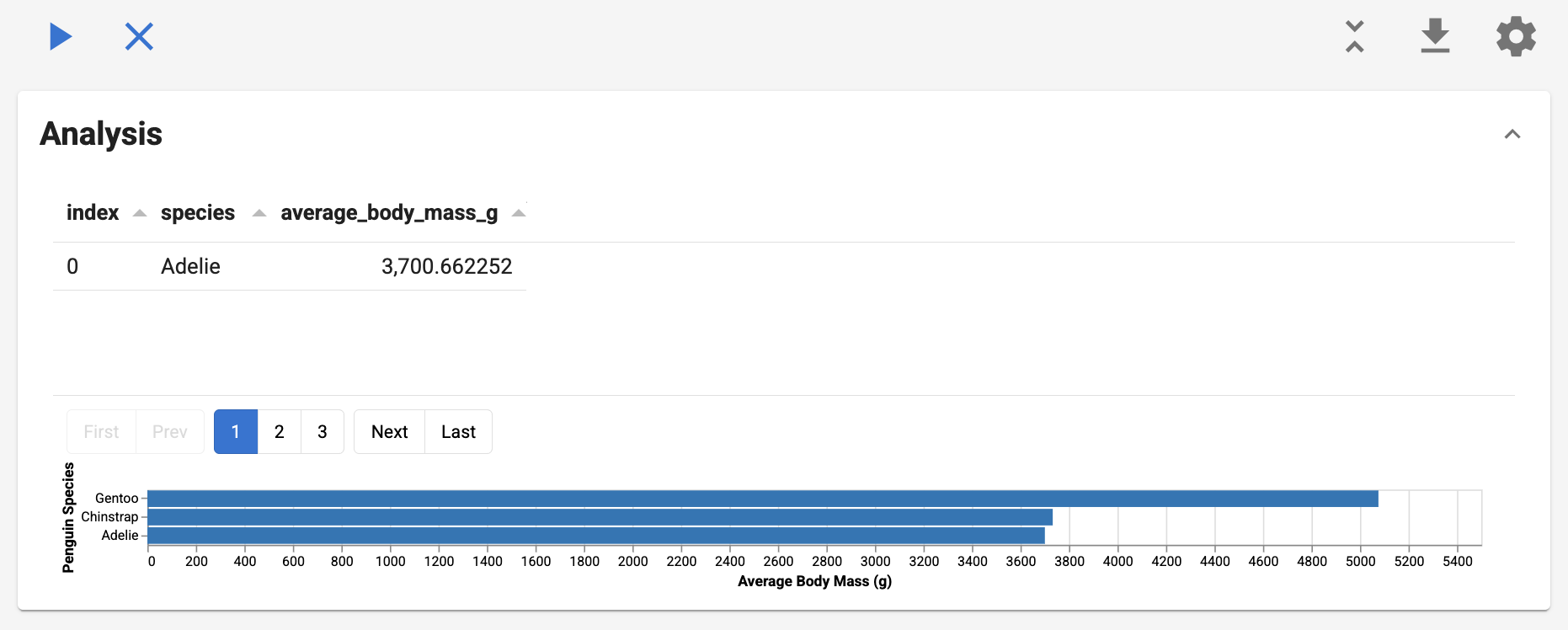Click the Next page button
Screen dimensions: 1568x630
point(389,432)
